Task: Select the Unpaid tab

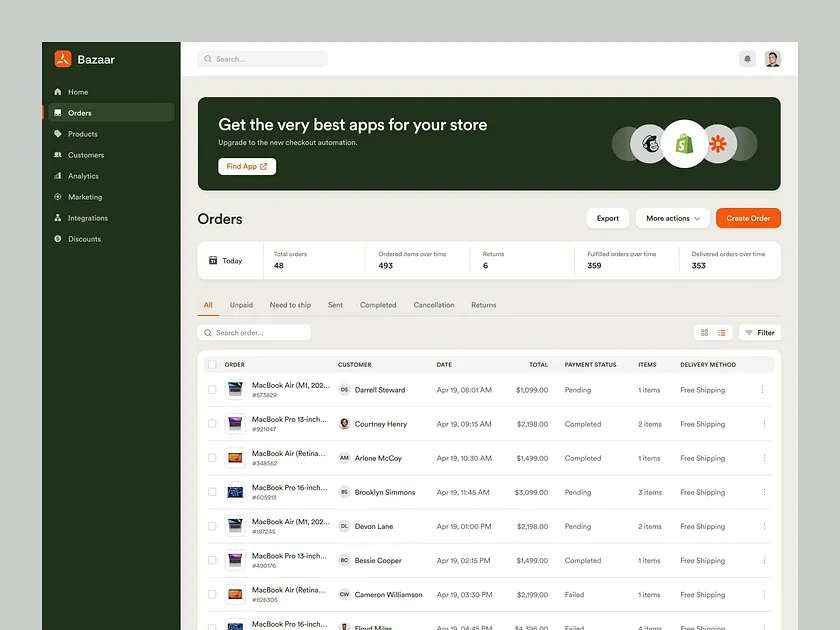Action: tap(241, 305)
